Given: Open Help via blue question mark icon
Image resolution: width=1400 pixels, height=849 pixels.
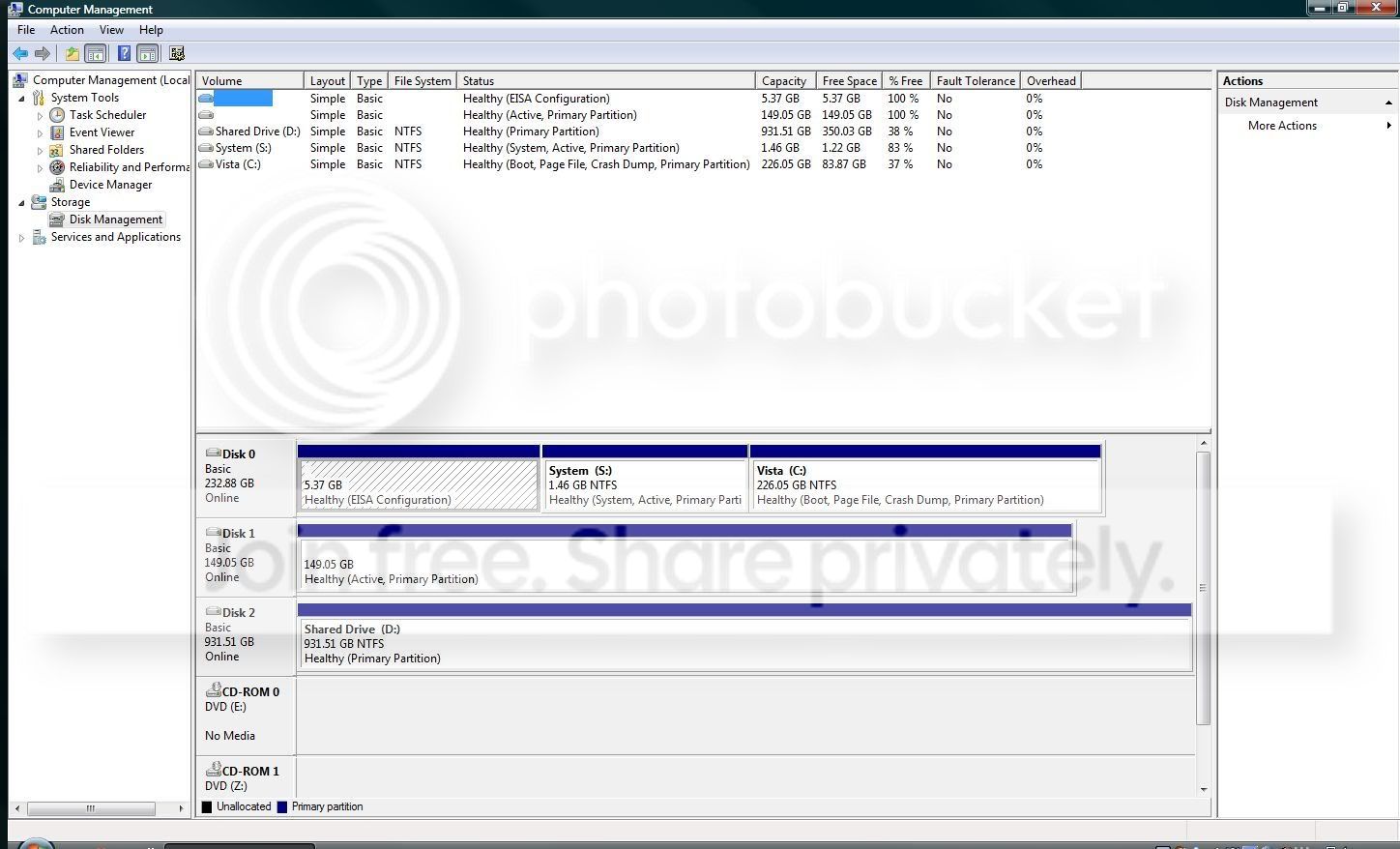Looking at the screenshot, I should tap(124, 54).
